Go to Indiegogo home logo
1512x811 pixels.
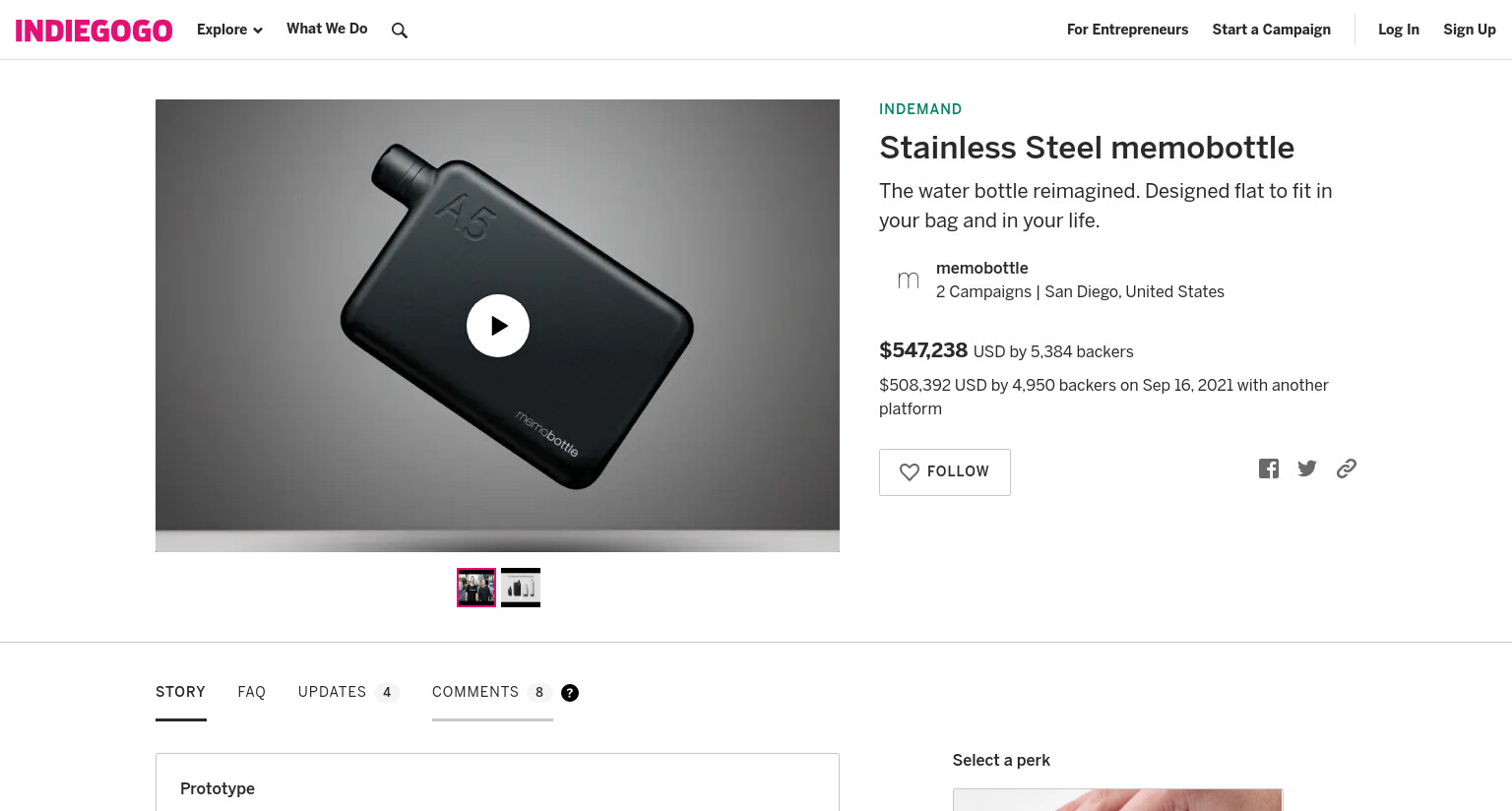coord(94,31)
